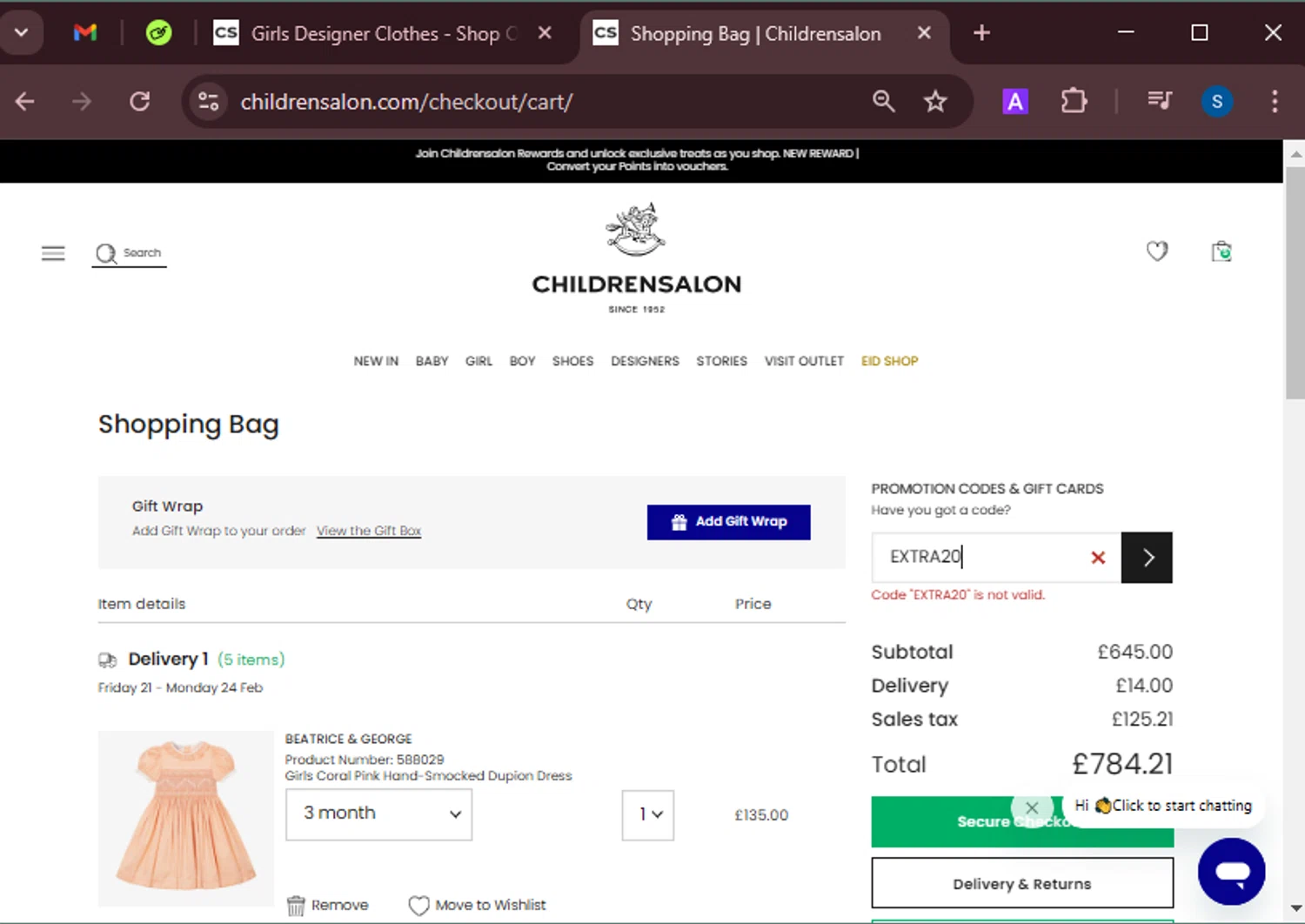Dismiss the chat popup with X
This screenshot has height=924, width=1305.
click(x=1032, y=808)
